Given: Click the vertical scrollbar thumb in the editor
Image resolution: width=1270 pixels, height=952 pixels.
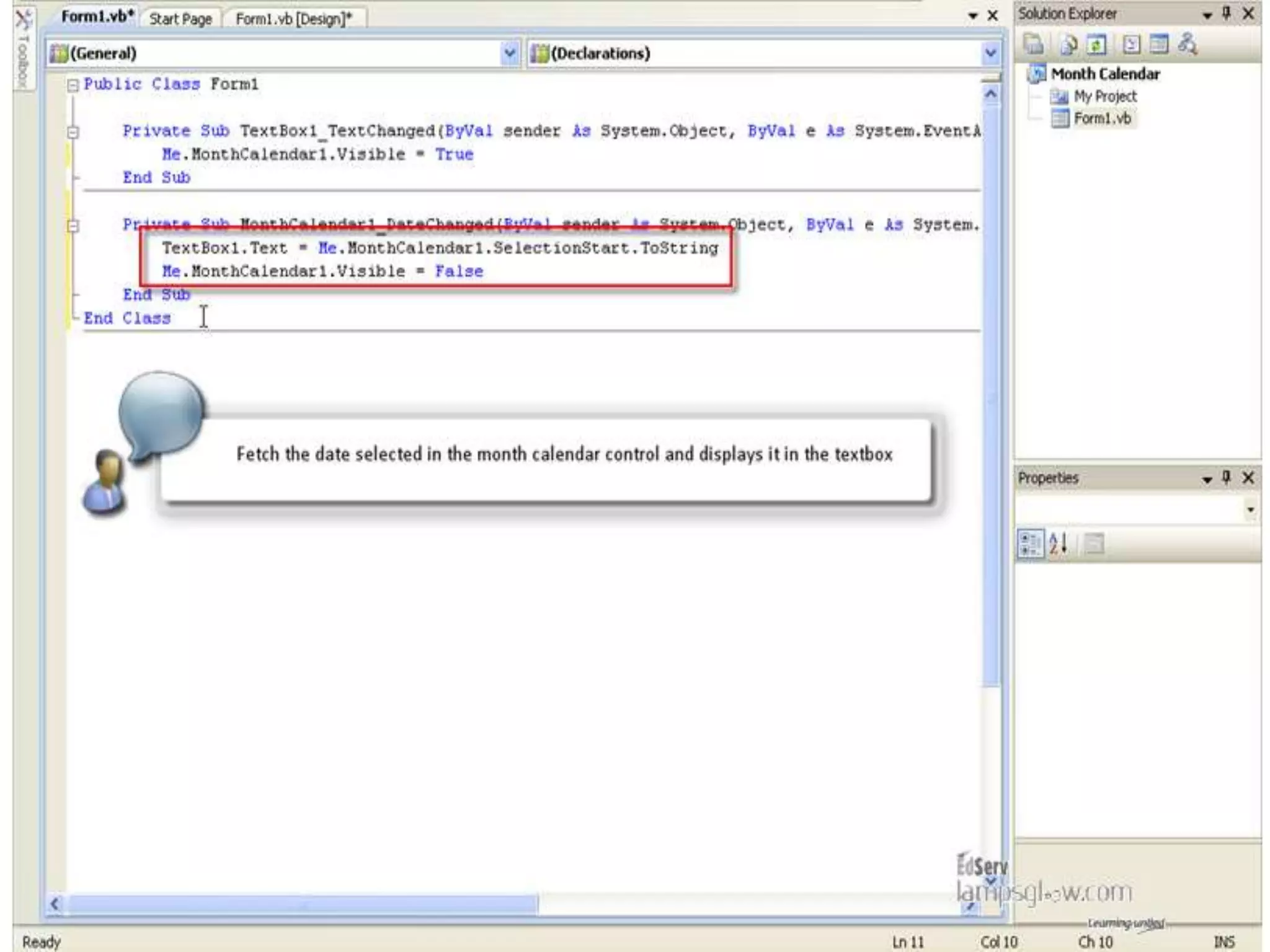Looking at the screenshot, I should [990, 395].
